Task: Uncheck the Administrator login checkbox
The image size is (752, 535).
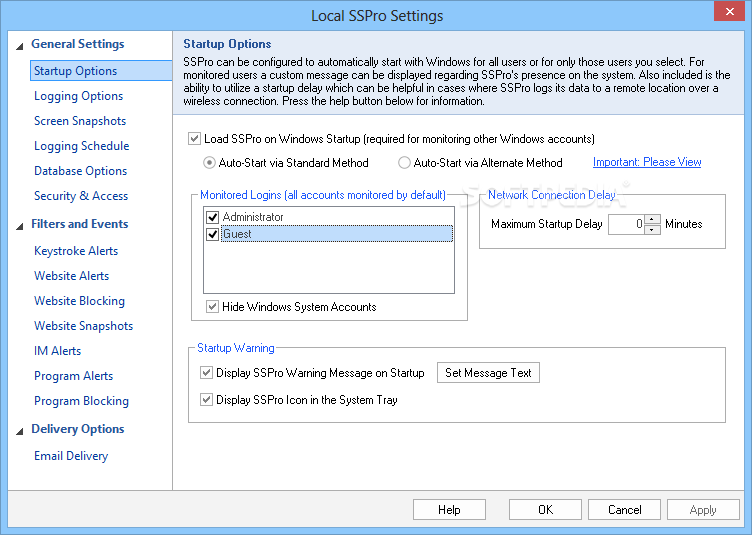Action: coord(212,217)
